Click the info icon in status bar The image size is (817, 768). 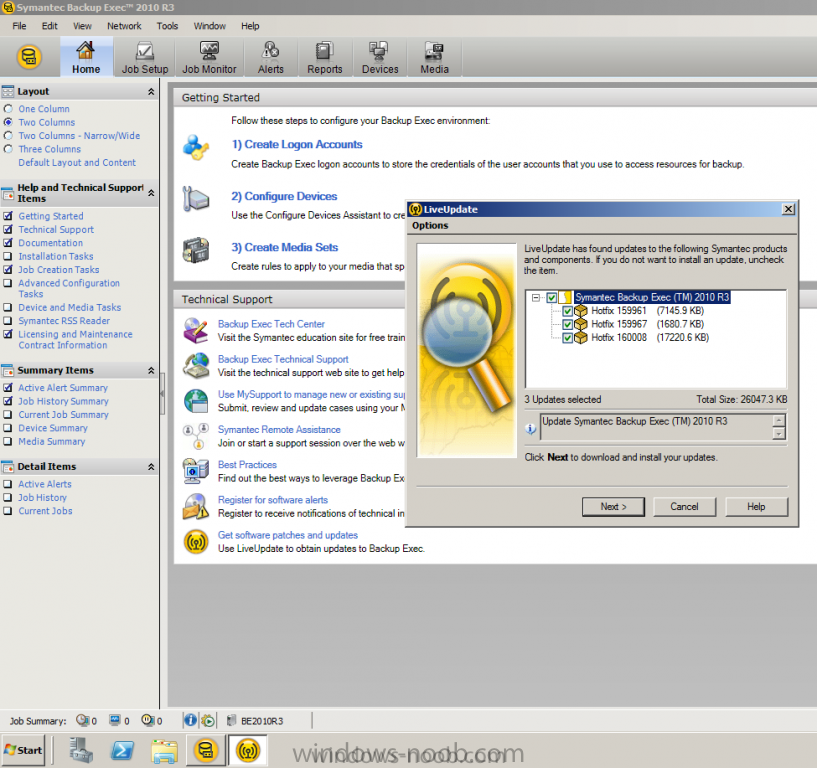pyautogui.click(x=190, y=720)
